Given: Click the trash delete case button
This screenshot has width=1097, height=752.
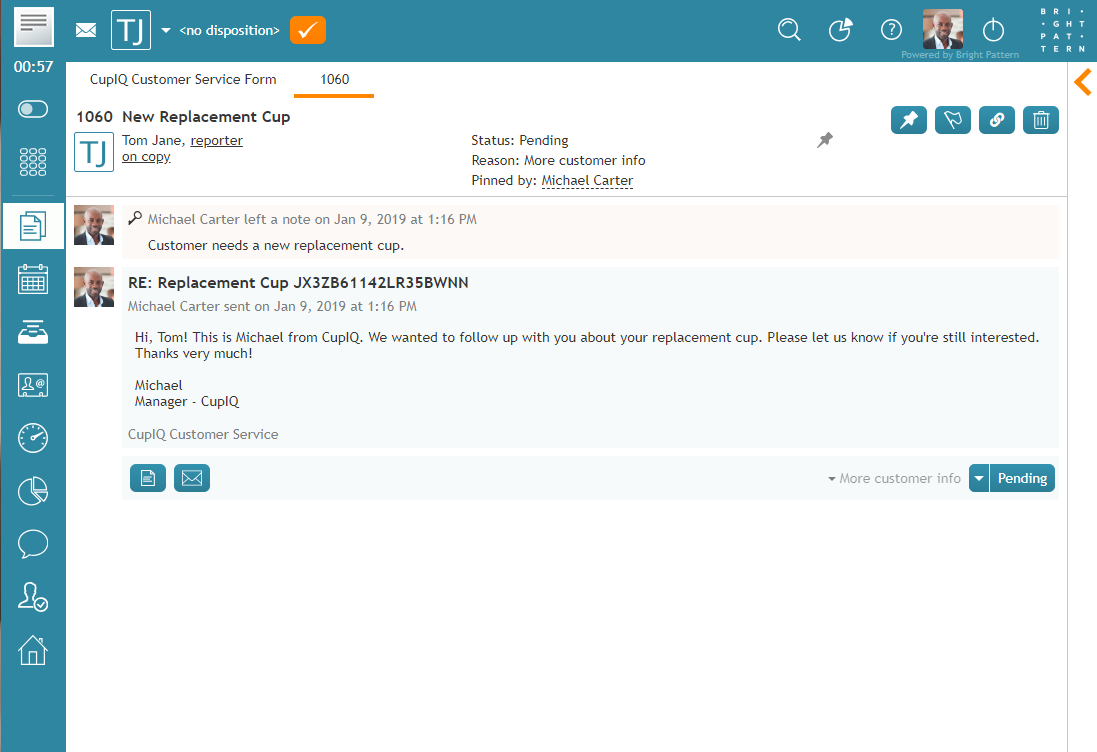Looking at the screenshot, I should 1041,120.
